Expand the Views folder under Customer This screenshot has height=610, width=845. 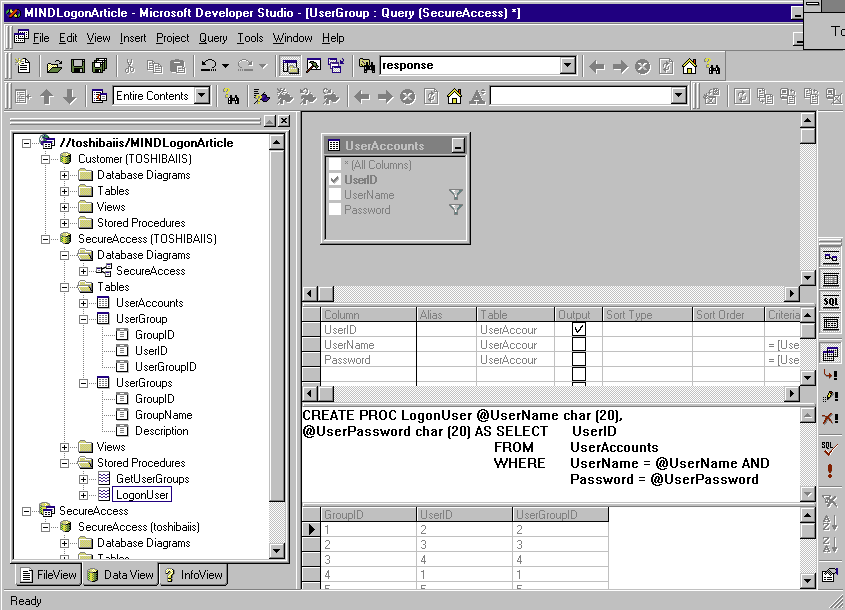[x=65, y=207]
